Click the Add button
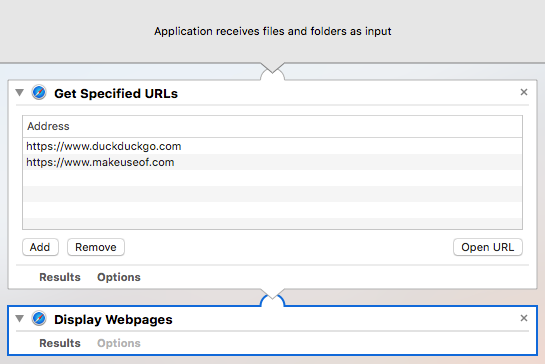The width and height of the screenshot is (545, 364). click(x=40, y=247)
